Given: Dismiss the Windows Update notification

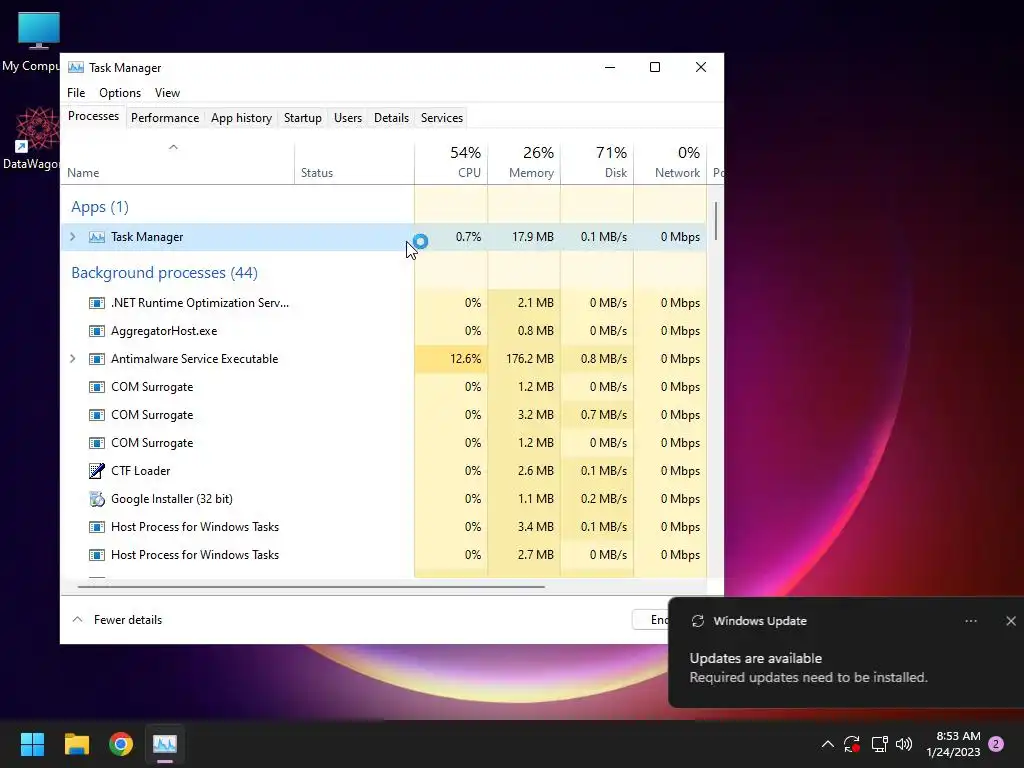Looking at the screenshot, I should (1011, 621).
